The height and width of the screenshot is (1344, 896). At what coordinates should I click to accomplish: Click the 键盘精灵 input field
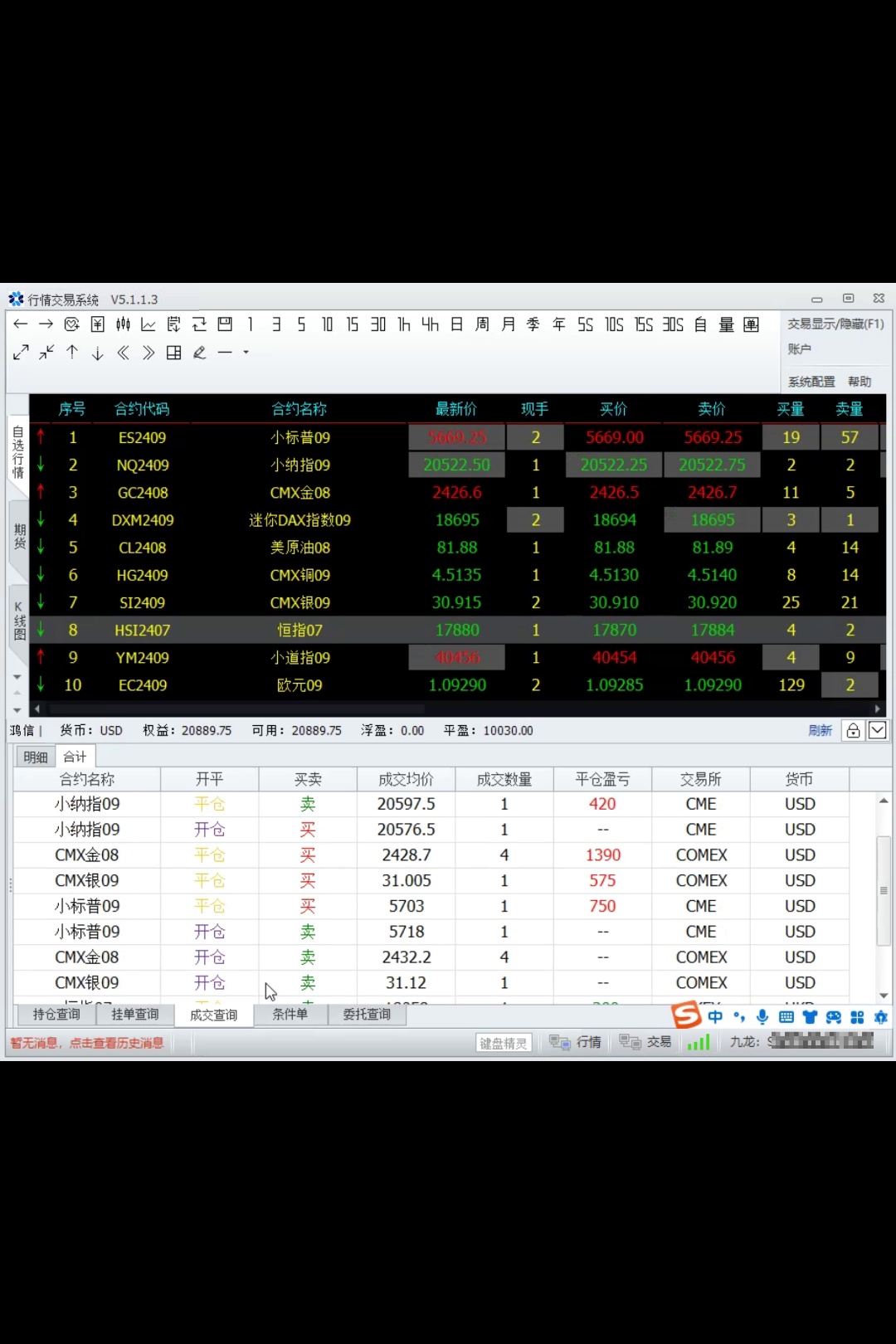pos(504,1043)
